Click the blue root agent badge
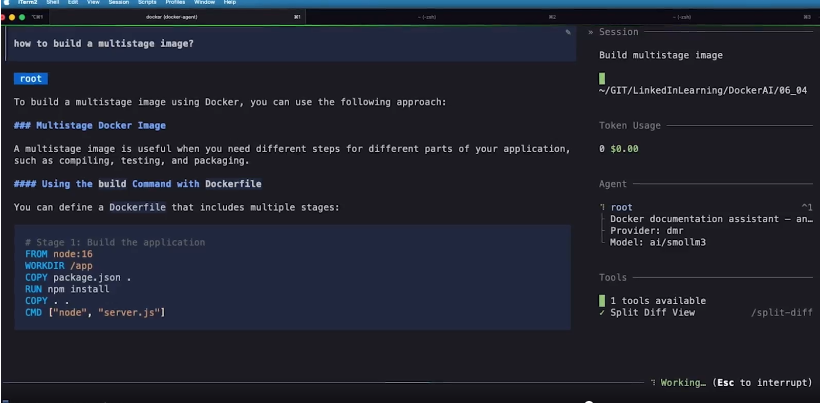Screen dimensions: 820x403 pyautogui.click(x=31, y=79)
